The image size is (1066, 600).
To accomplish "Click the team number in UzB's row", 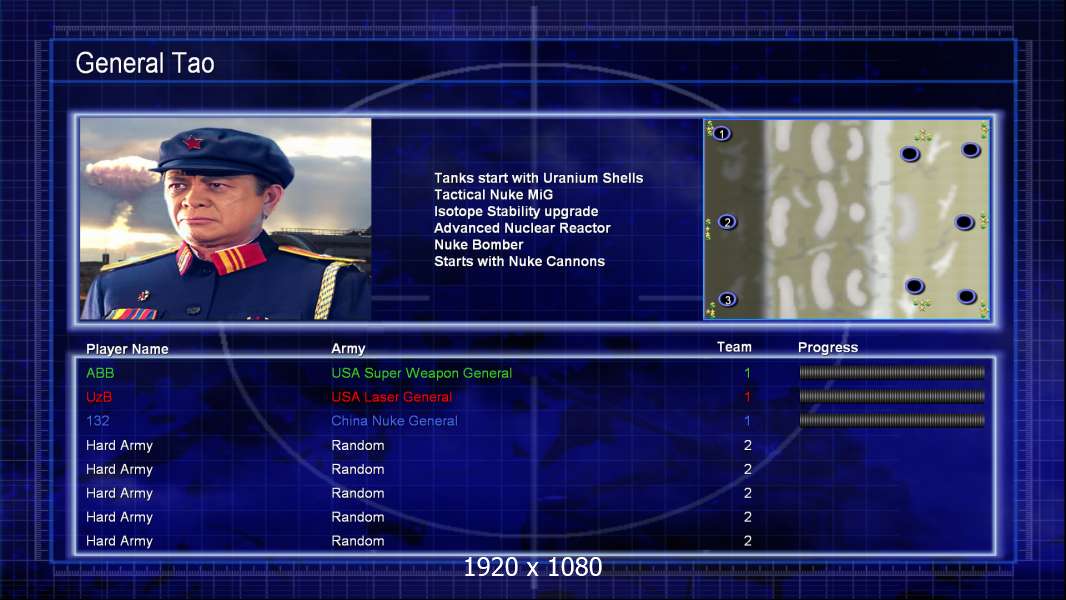I will pos(747,397).
